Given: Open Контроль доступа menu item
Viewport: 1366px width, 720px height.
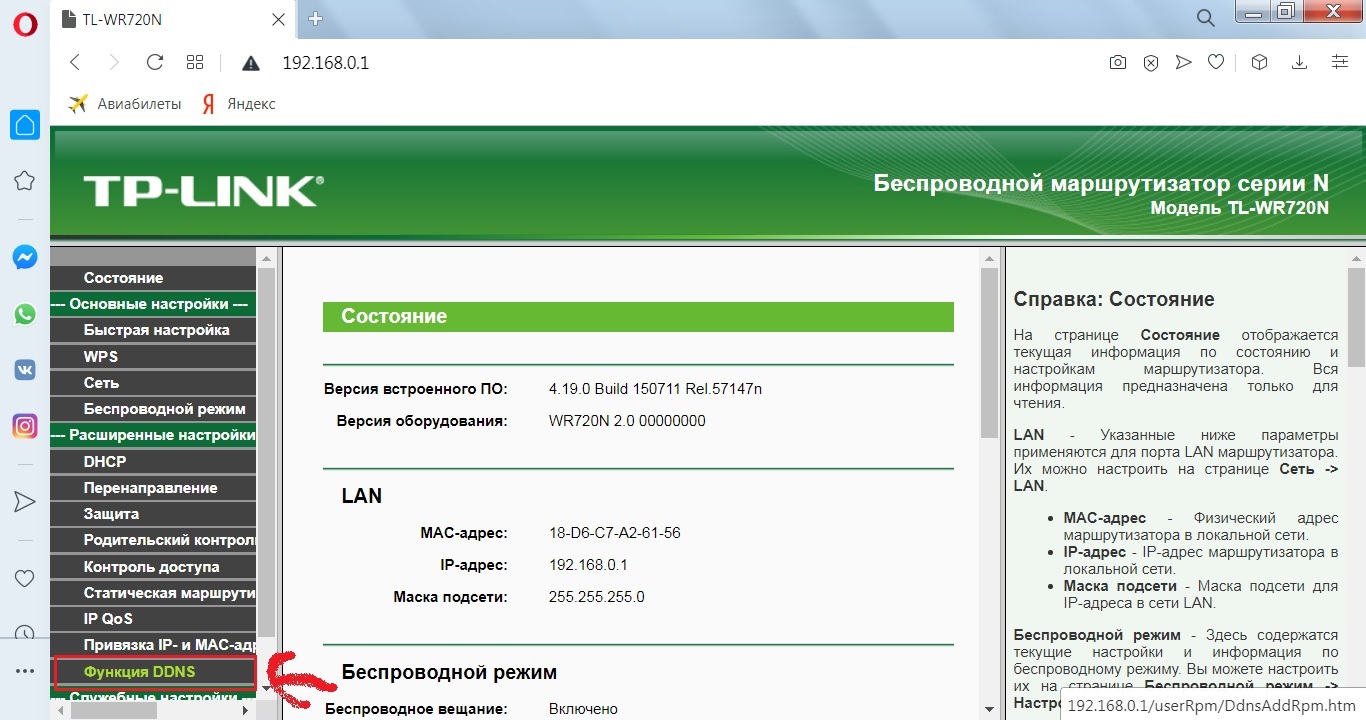Looking at the screenshot, I should (154, 567).
